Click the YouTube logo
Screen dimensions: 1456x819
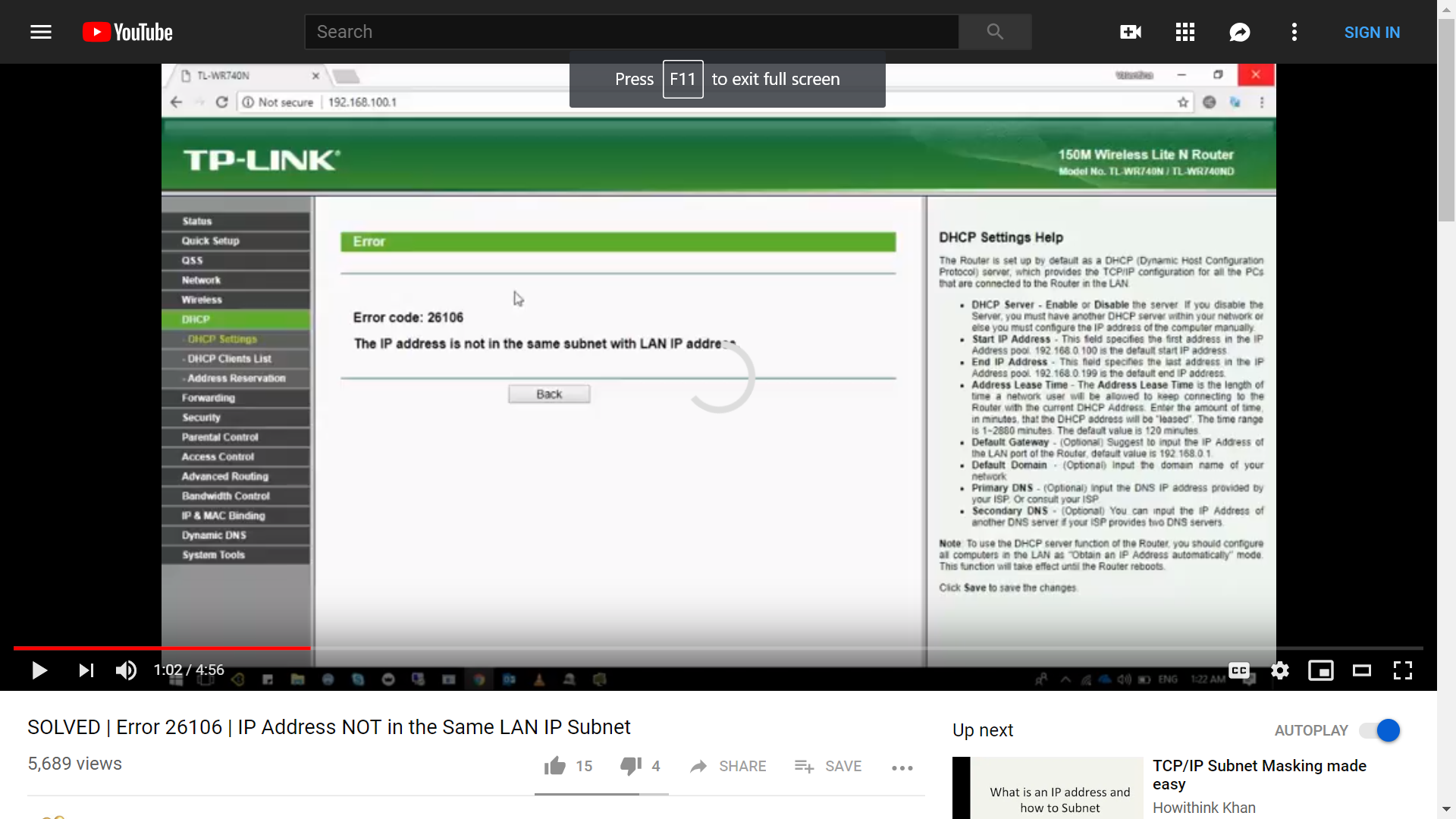pos(127,32)
